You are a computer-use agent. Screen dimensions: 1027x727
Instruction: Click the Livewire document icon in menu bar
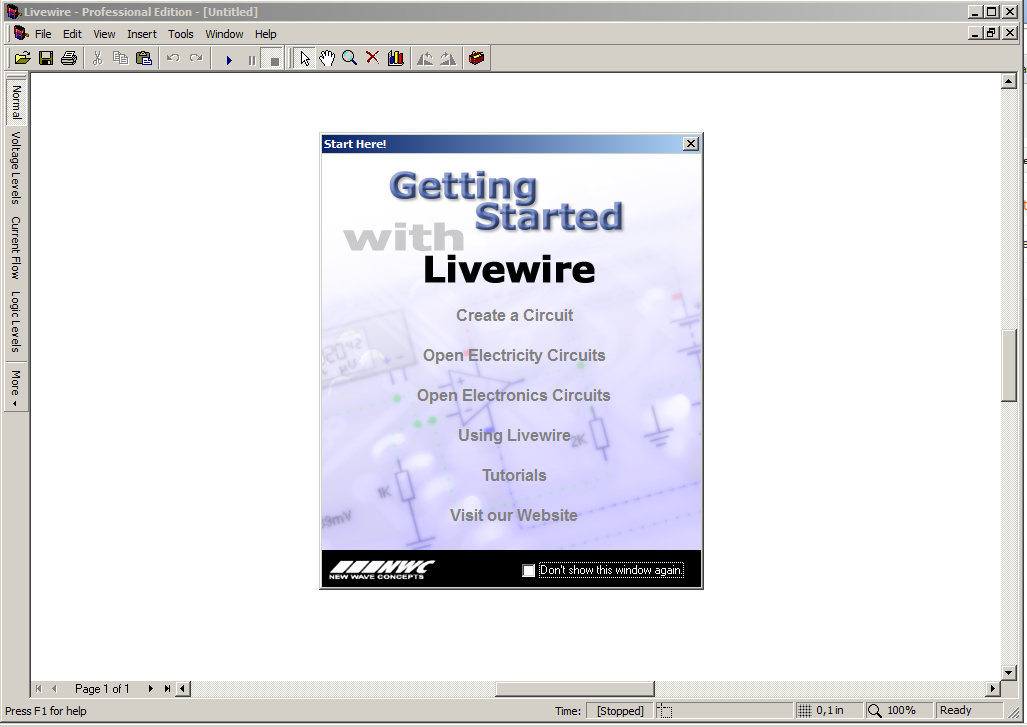pos(21,33)
